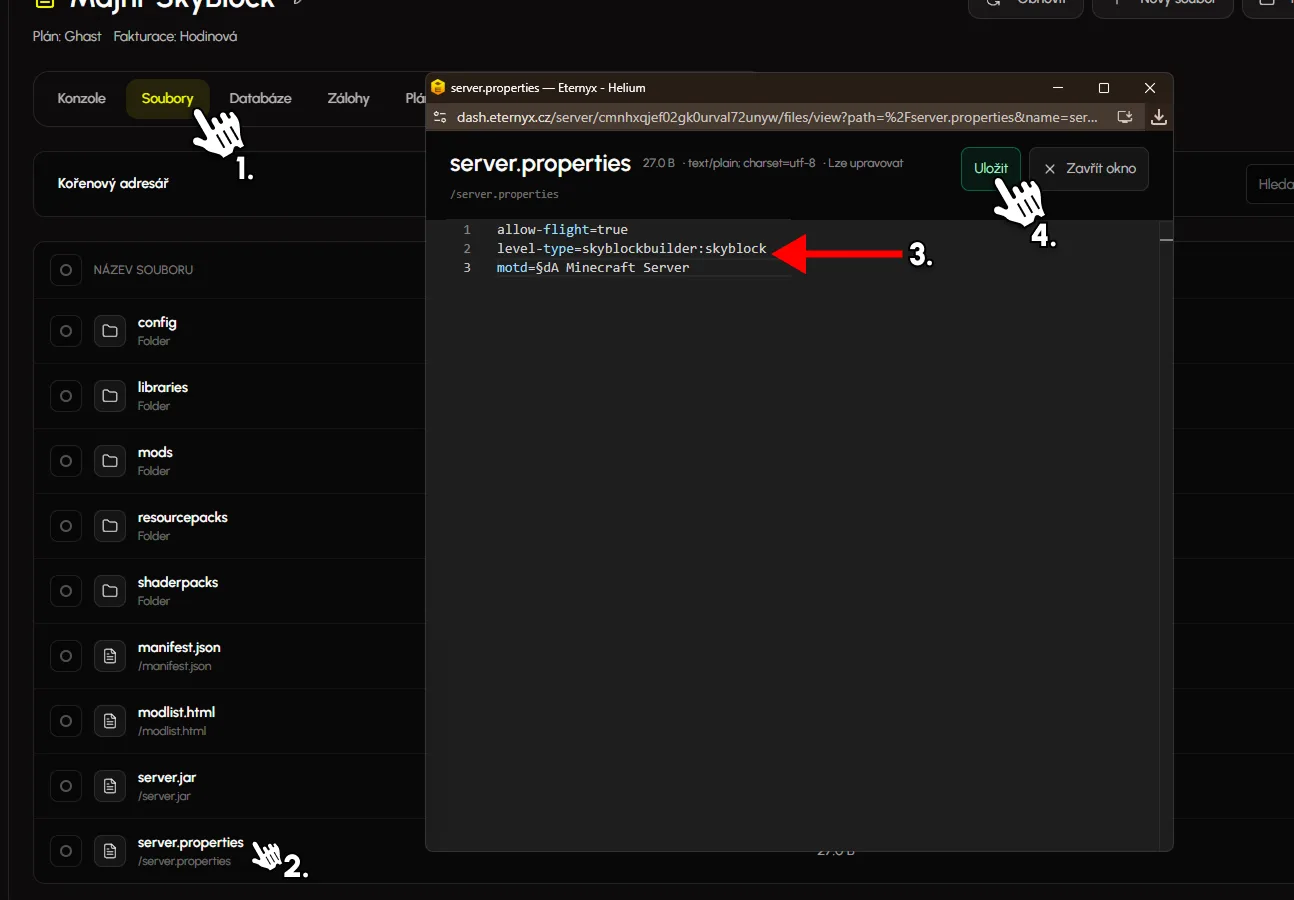Click the Zavřít okno button

point(1089,169)
